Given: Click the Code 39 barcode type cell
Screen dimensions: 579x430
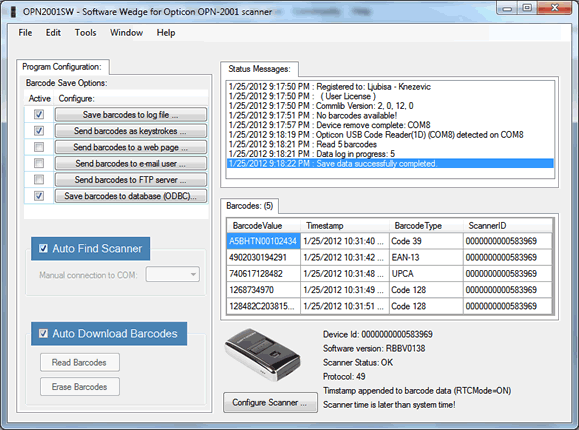Looking at the screenshot, I should click(426, 241).
